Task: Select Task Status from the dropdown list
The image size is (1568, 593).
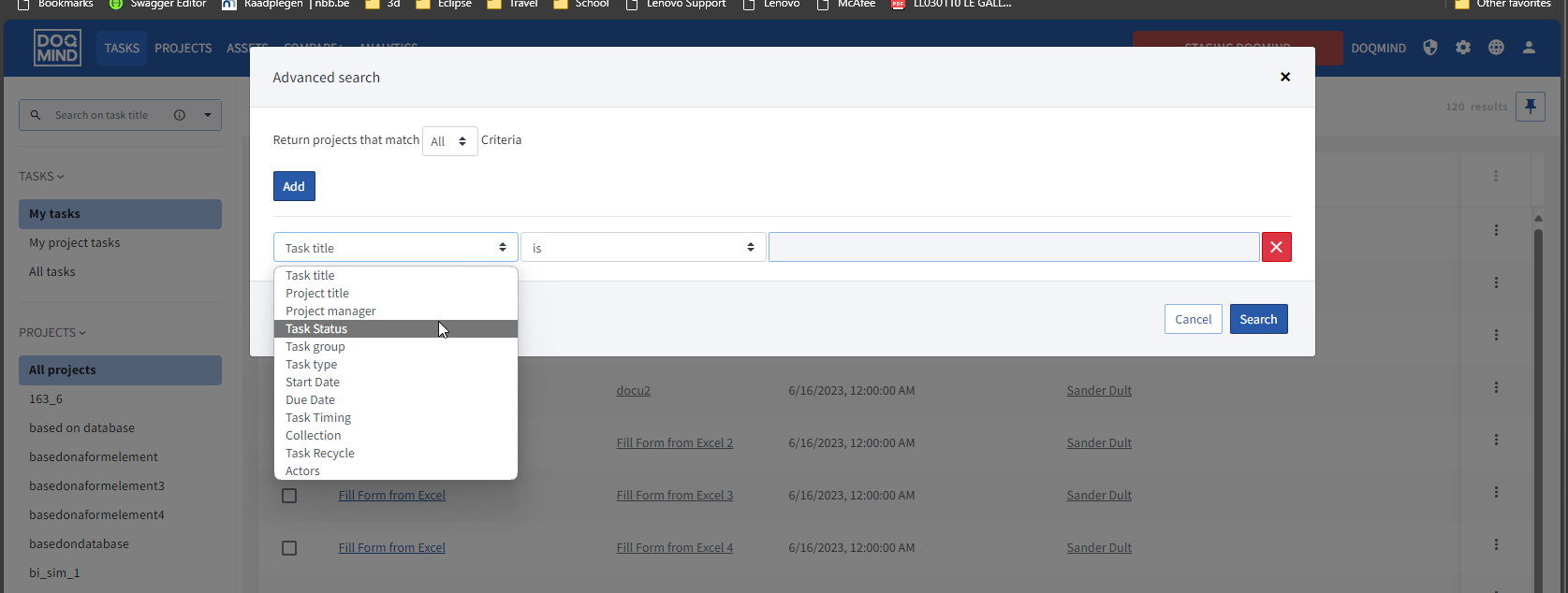Action: click(x=316, y=329)
